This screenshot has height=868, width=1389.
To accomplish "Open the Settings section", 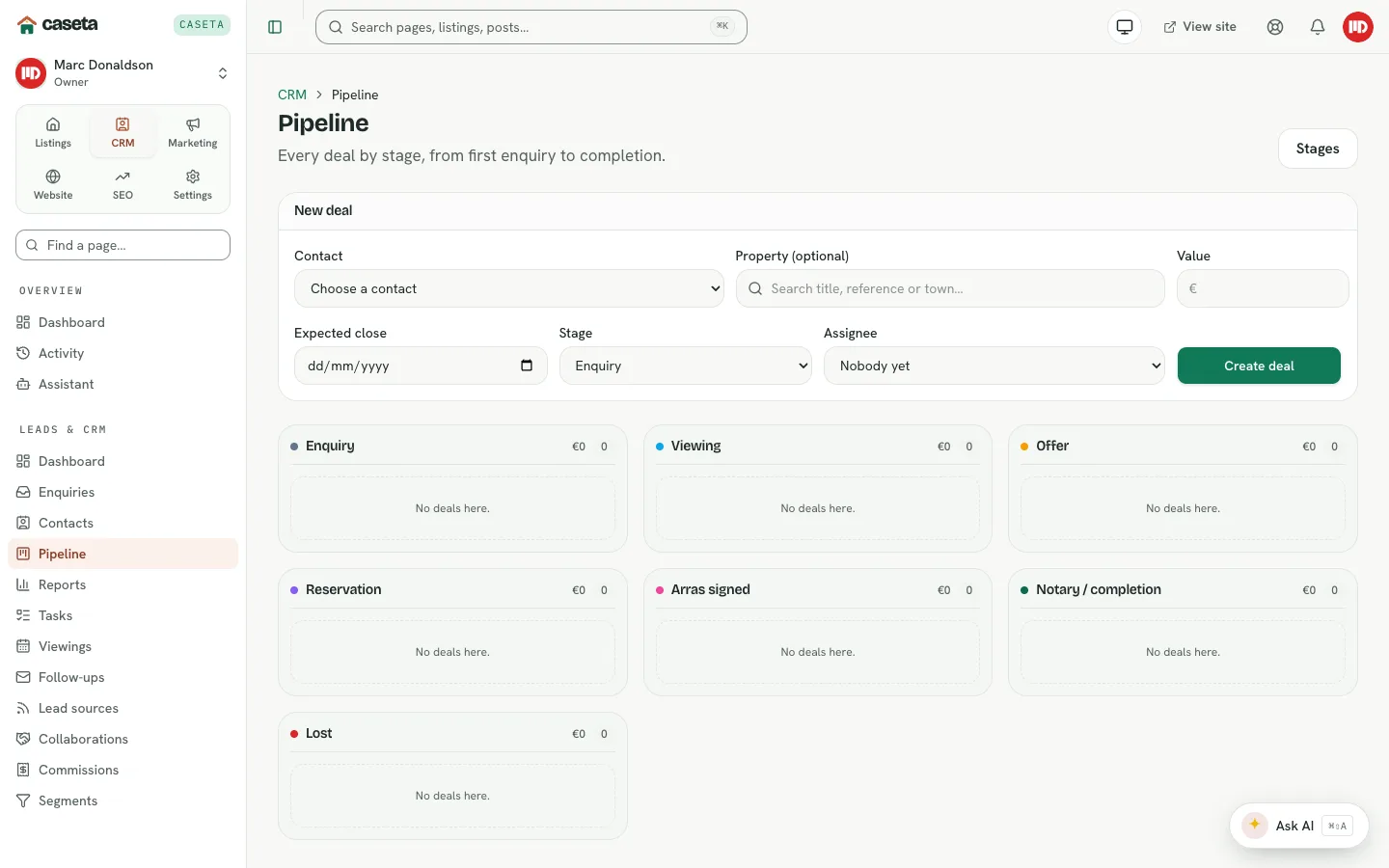I will tap(193, 185).
